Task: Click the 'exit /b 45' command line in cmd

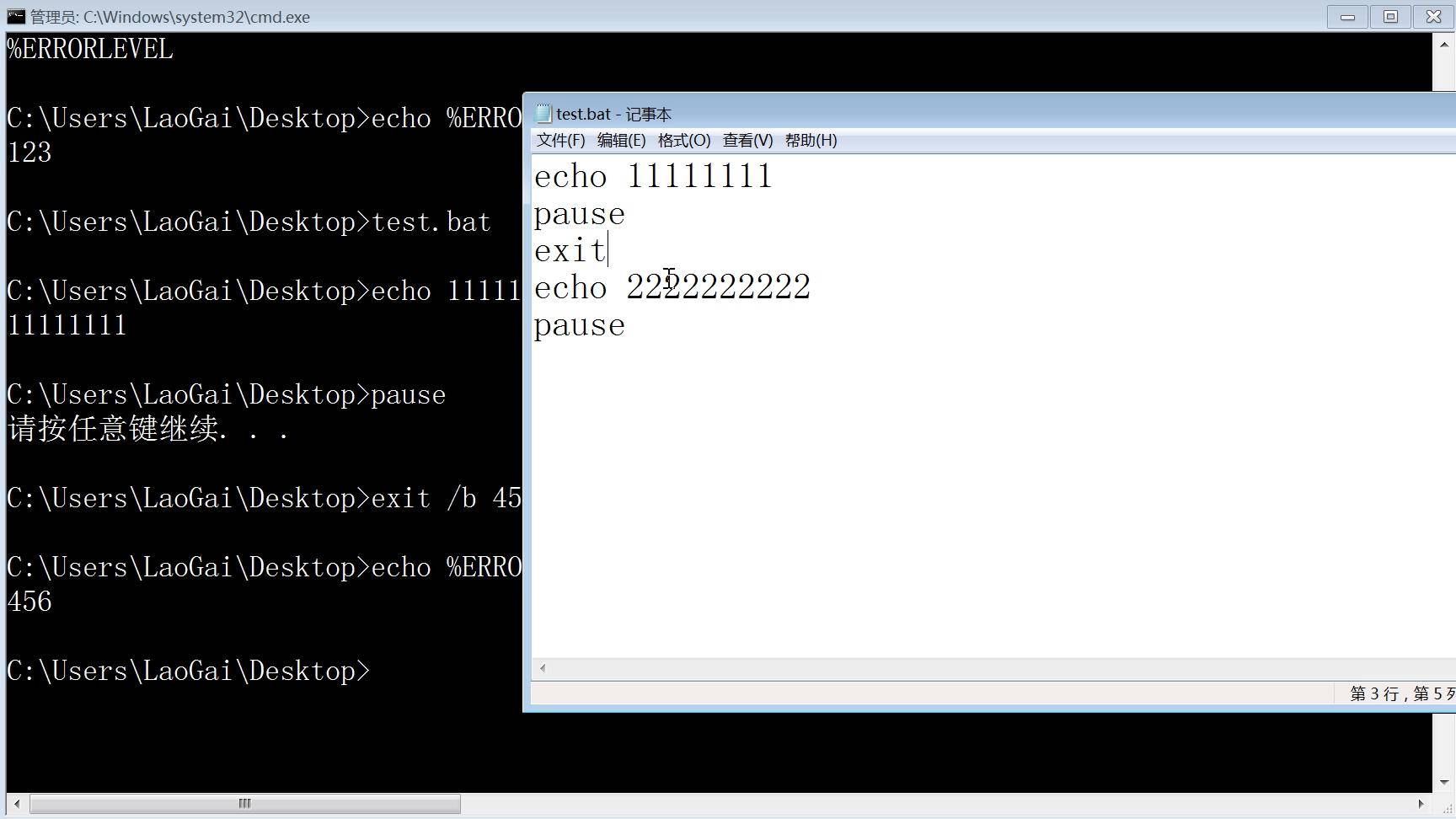Action: [264, 498]
